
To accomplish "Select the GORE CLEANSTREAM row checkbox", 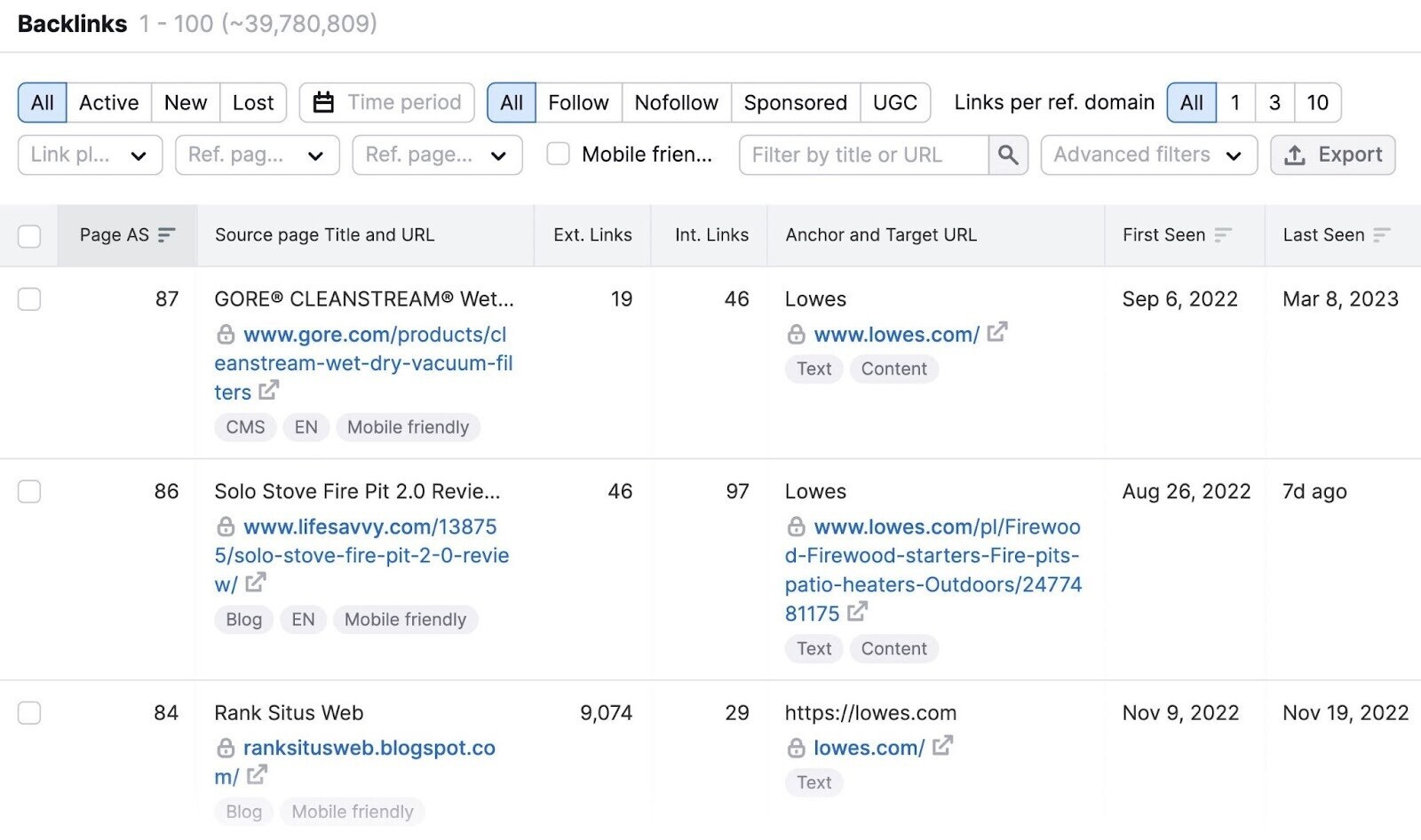I will 29,299.
